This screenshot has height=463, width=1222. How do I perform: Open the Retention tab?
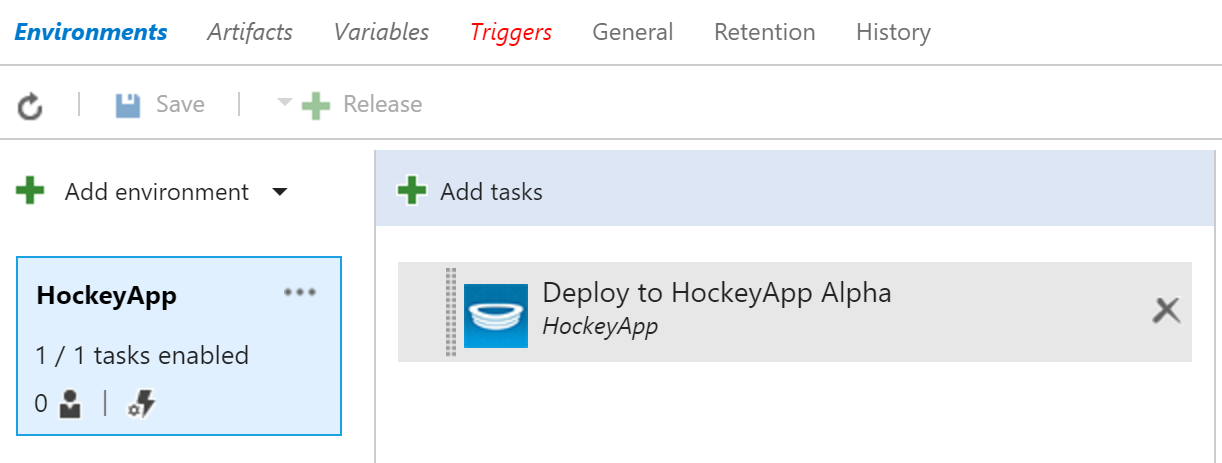(x=765, y=32)
